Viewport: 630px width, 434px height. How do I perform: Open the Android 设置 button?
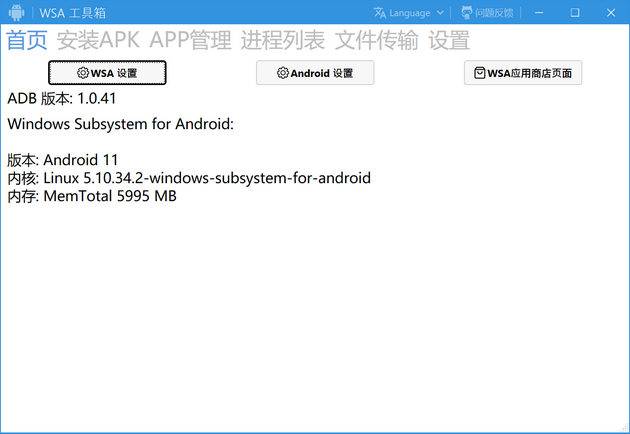(315, 73)
